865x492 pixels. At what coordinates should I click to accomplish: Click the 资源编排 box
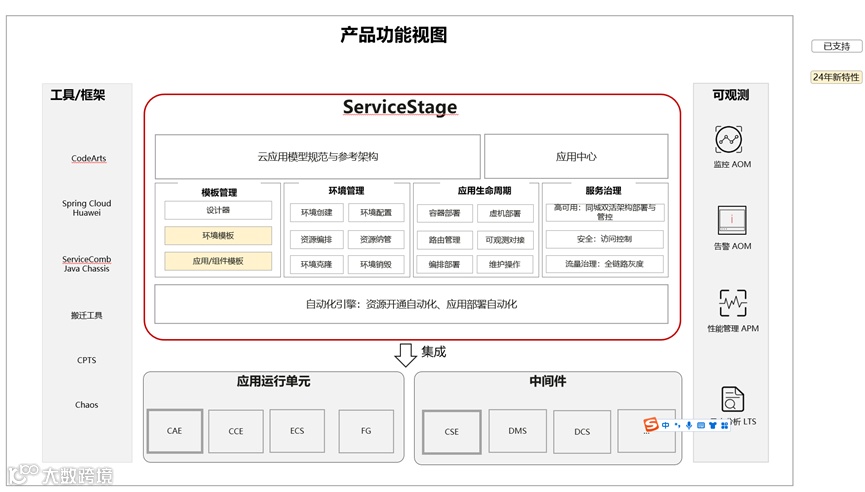pos(317,239)
